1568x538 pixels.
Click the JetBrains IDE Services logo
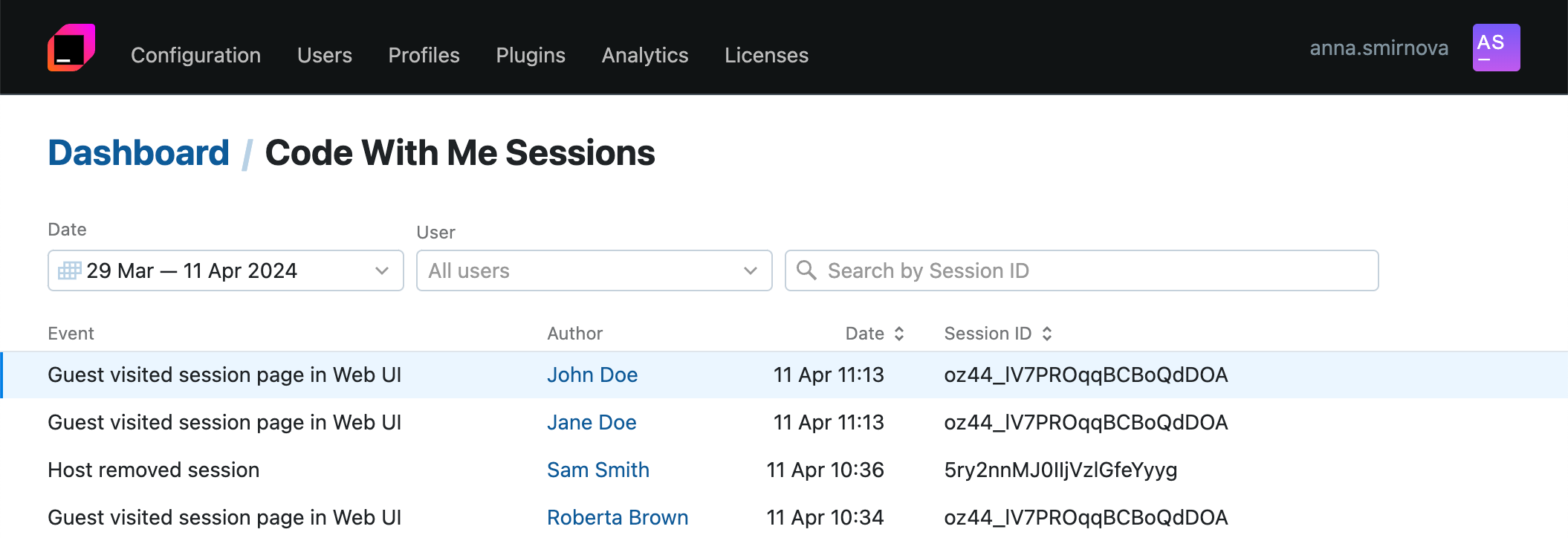[x=71, y=48]
